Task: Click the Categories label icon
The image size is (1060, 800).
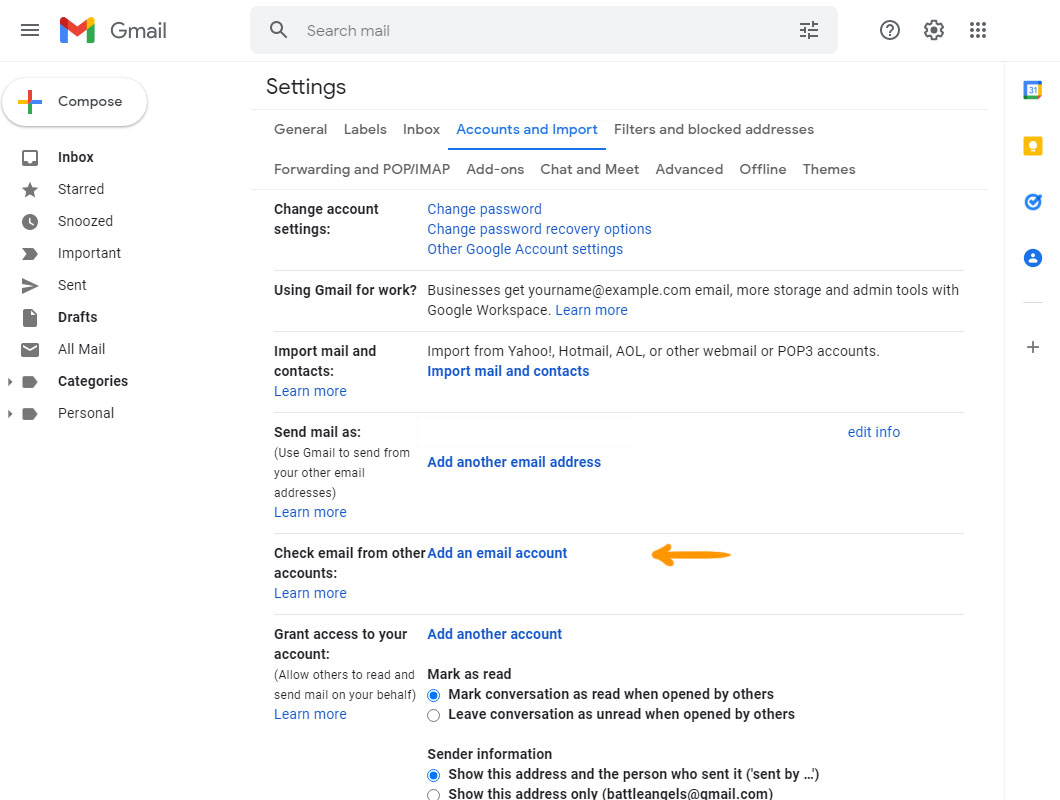Action: point(30,381)
